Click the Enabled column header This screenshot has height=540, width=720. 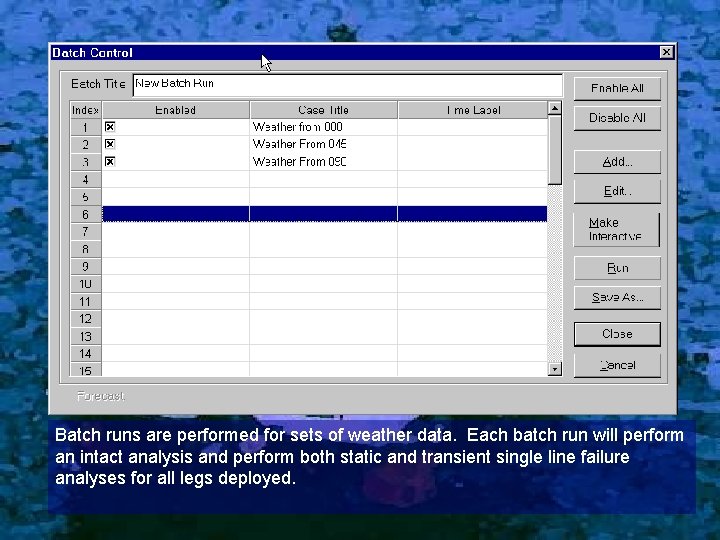176,110
